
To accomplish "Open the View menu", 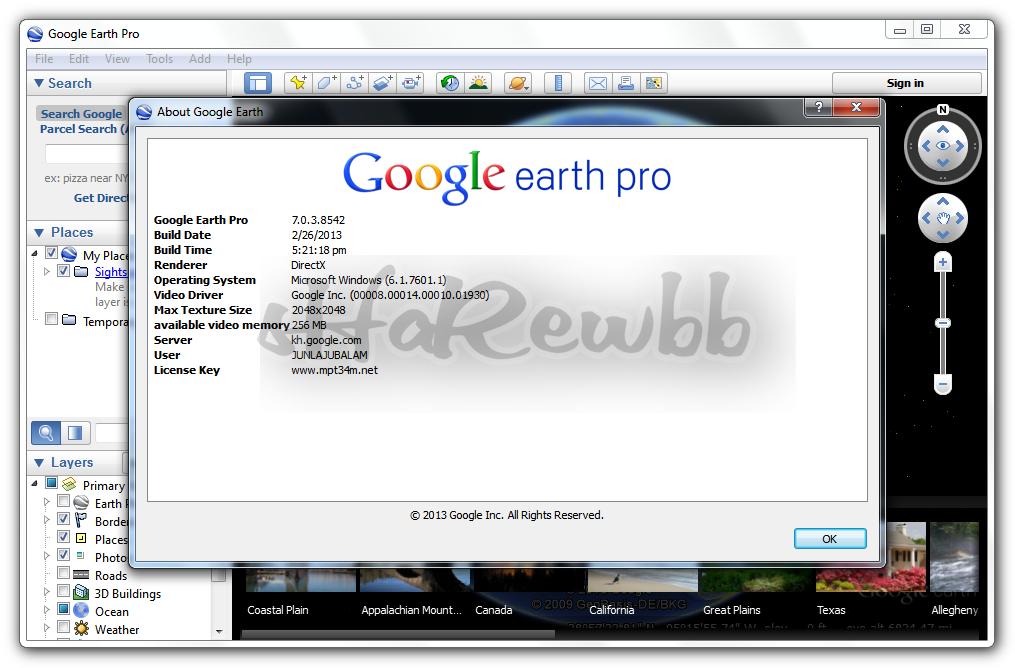I will click(x=117, y=58).
